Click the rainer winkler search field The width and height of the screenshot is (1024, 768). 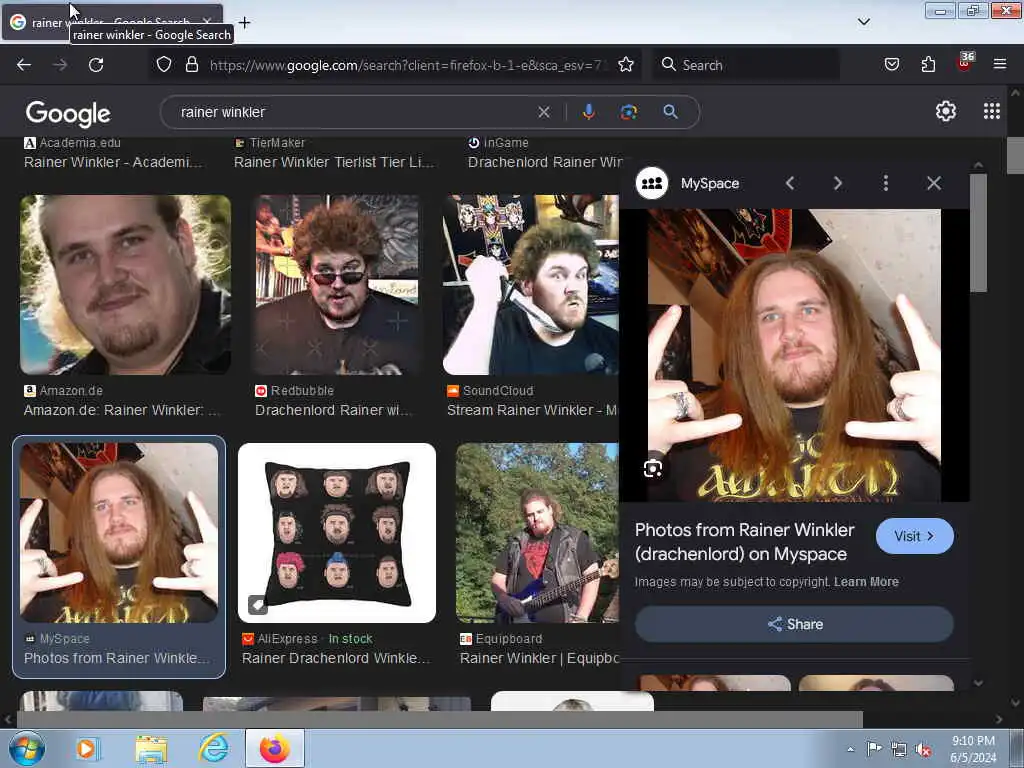353,112
